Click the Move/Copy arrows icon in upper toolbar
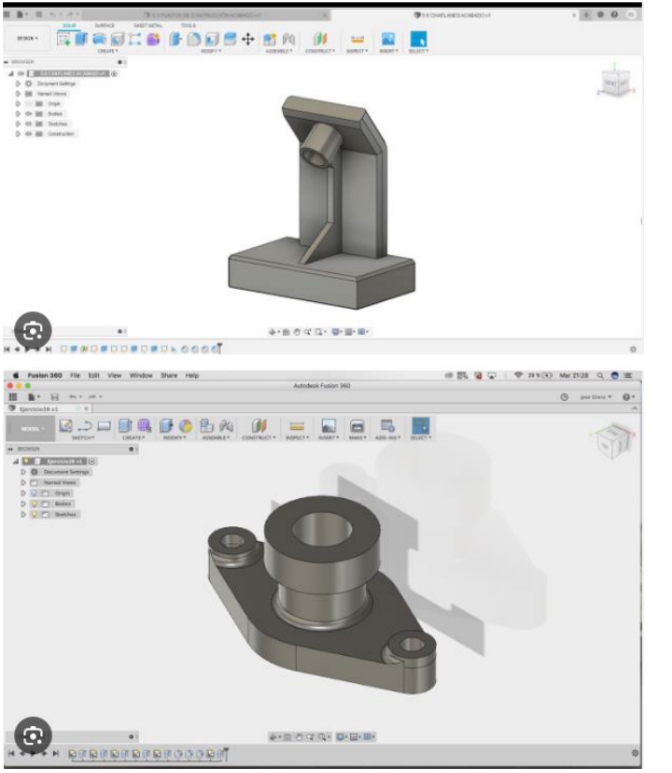The height and width of the screenshot is (773, 672). [x=248, y=38]
